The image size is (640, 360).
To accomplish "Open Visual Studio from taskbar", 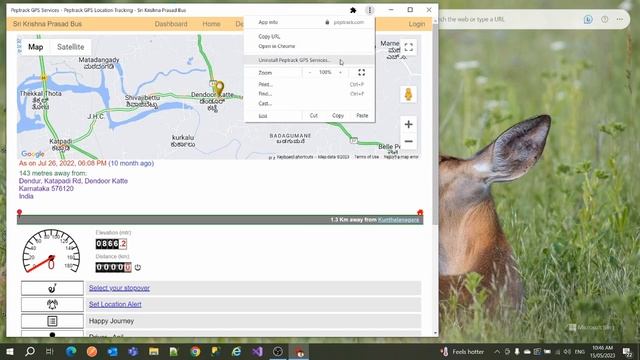I will [257, 351].
